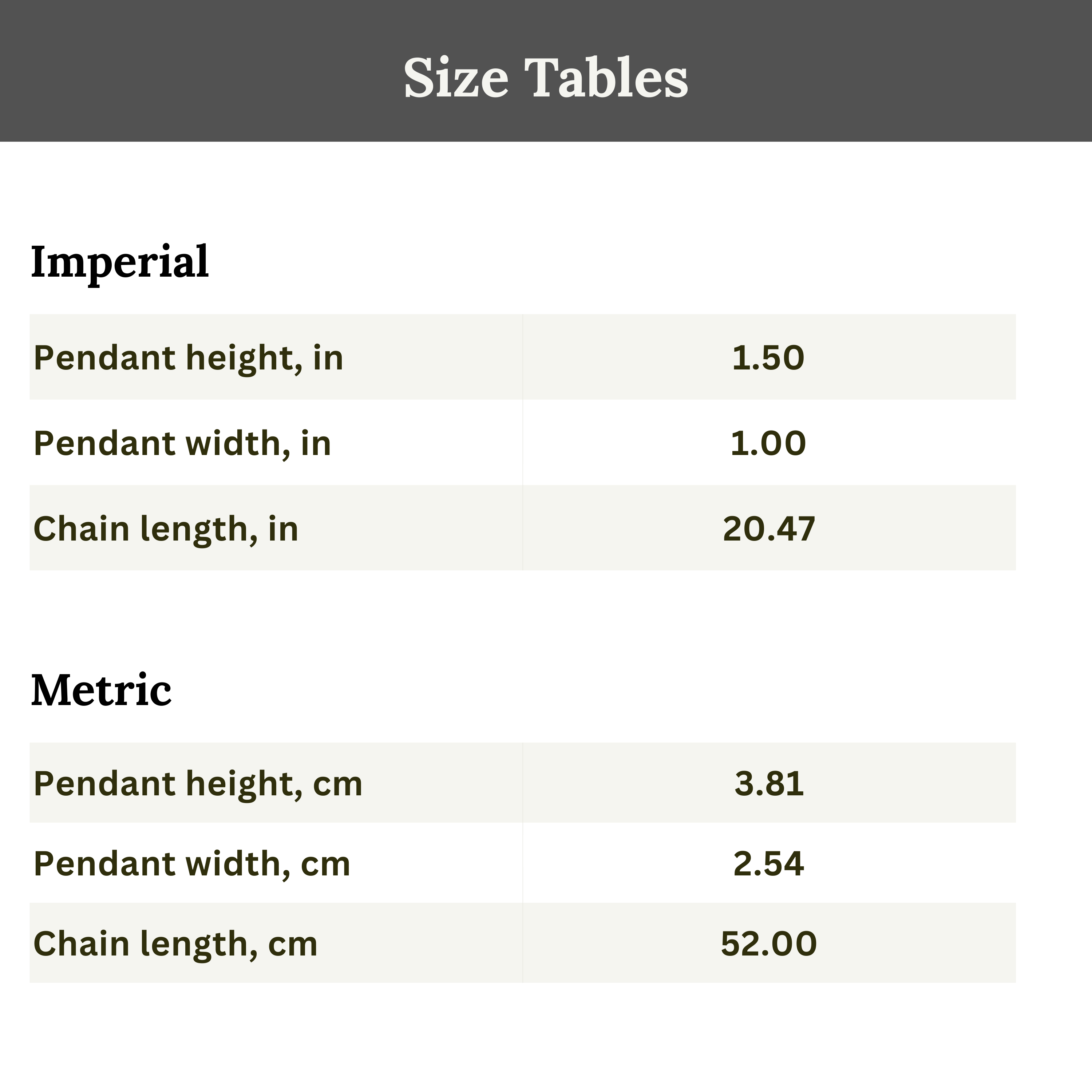Click the Metric table's column divider line

[523, 863]
